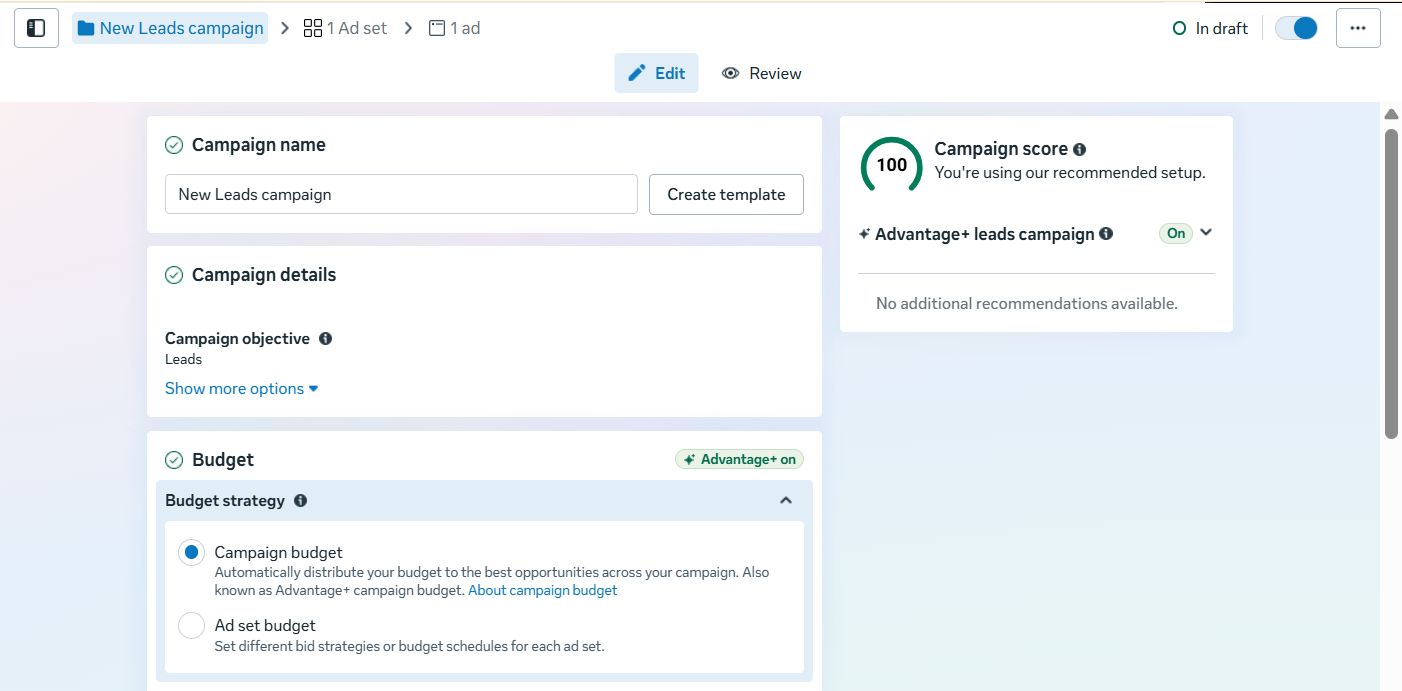Image resolution: width=1402 pixels, height=691 pixels.
Task: Toggle the In draft publish switch
Action: (x=1296, y=27)
